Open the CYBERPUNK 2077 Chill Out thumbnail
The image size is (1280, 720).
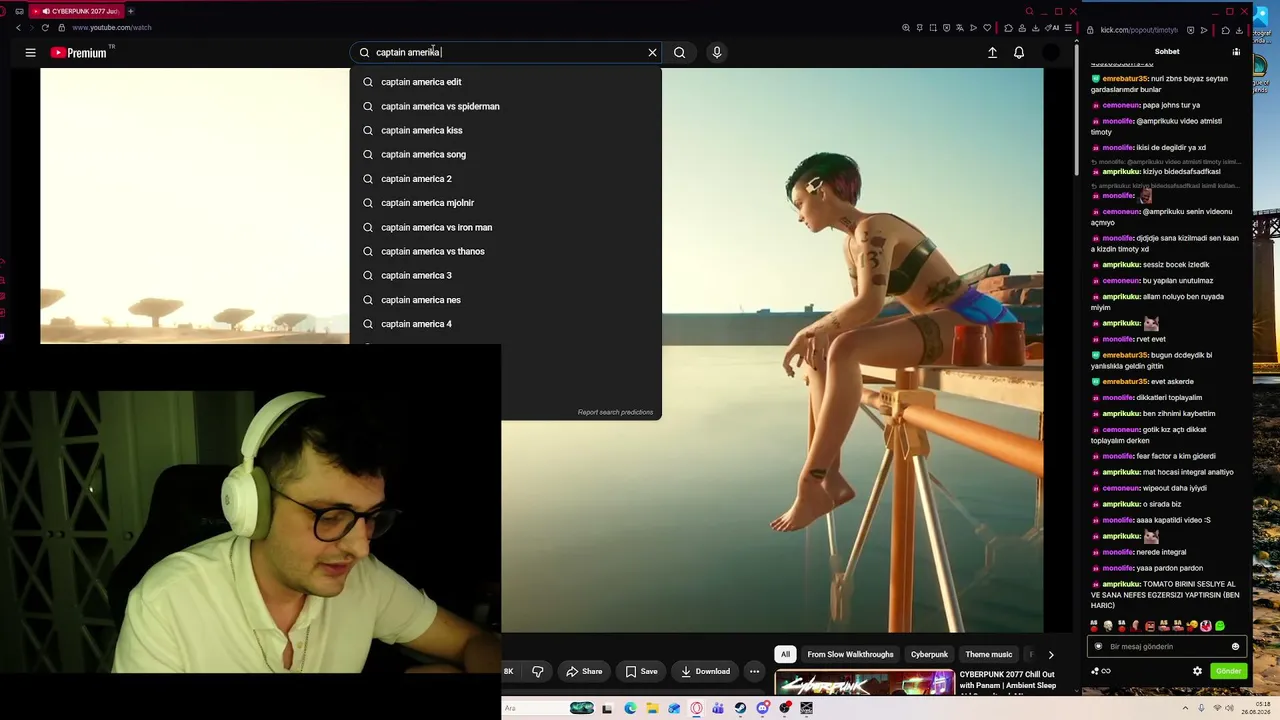pyautogui.click(x=865, y=684)
